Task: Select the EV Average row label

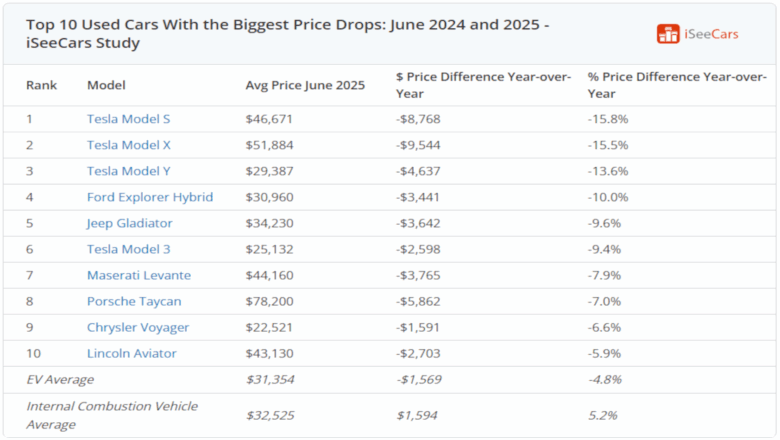Action: 60,379
